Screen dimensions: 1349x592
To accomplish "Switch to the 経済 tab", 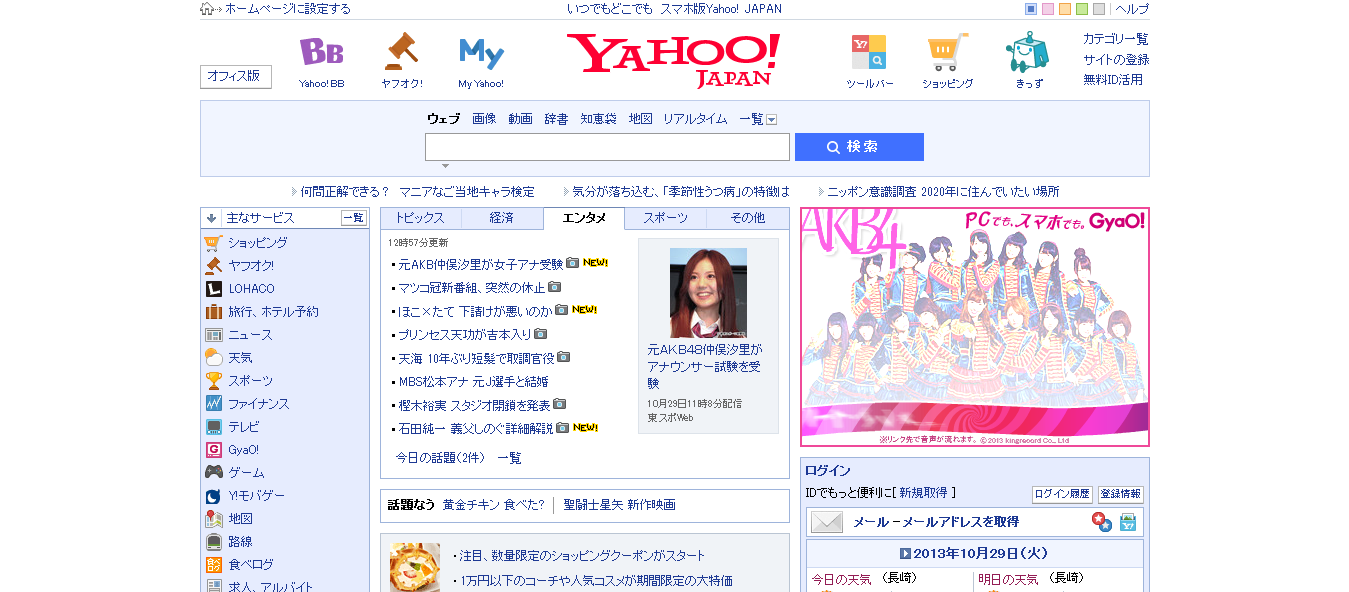I will pos(502,218).
